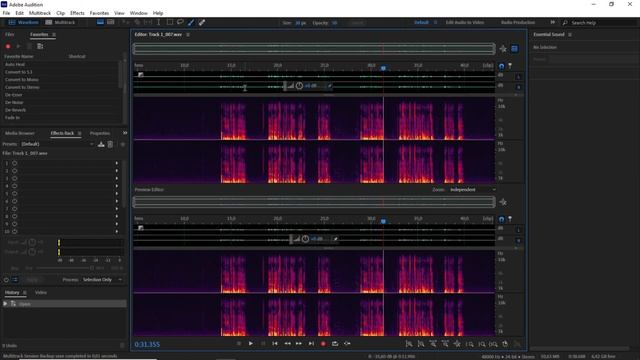
Task: Click Zoom In Time icon
Action: [433, 344]
